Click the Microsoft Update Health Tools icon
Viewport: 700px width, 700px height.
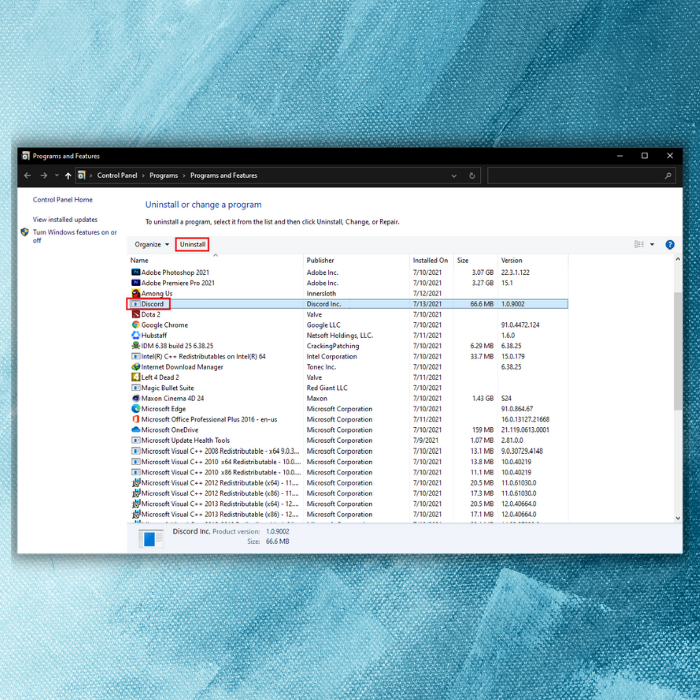click(136, 440)
